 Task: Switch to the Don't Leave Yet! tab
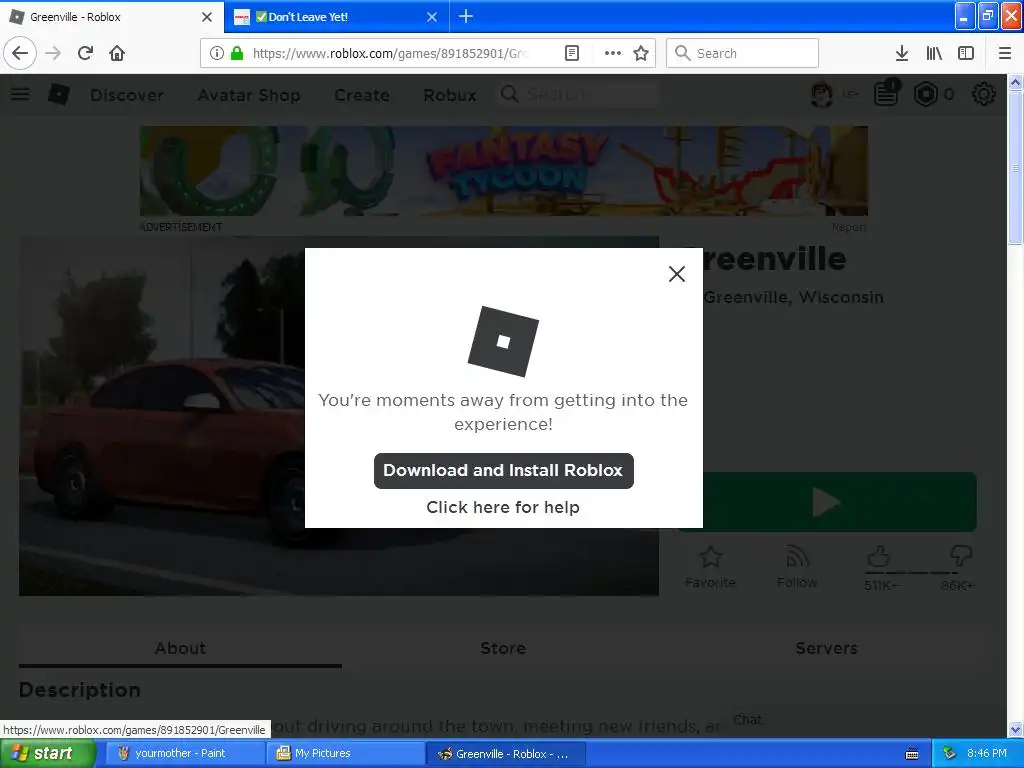(336, 17)
